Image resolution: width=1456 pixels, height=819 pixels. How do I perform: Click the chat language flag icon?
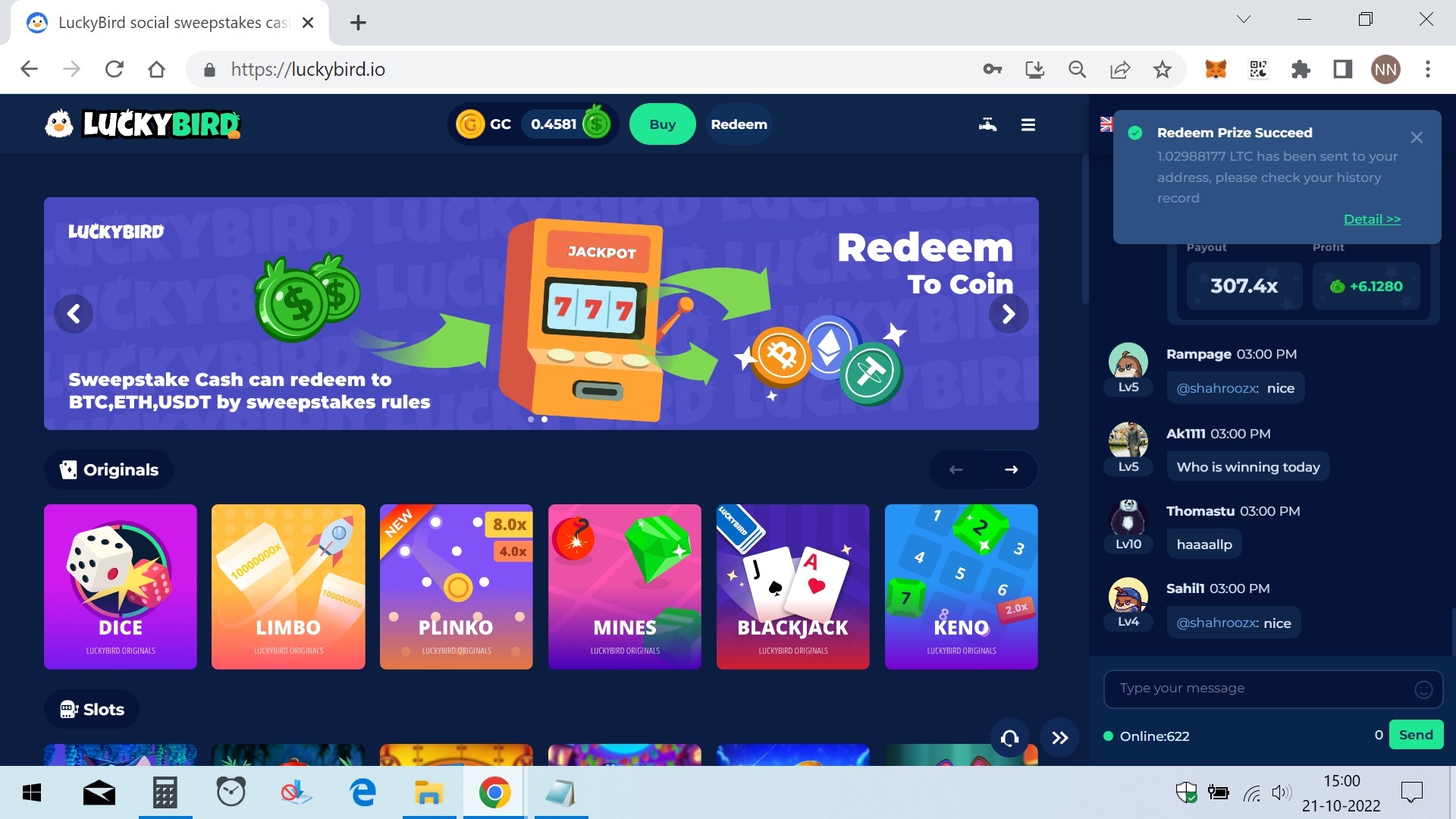point(1106,124)
